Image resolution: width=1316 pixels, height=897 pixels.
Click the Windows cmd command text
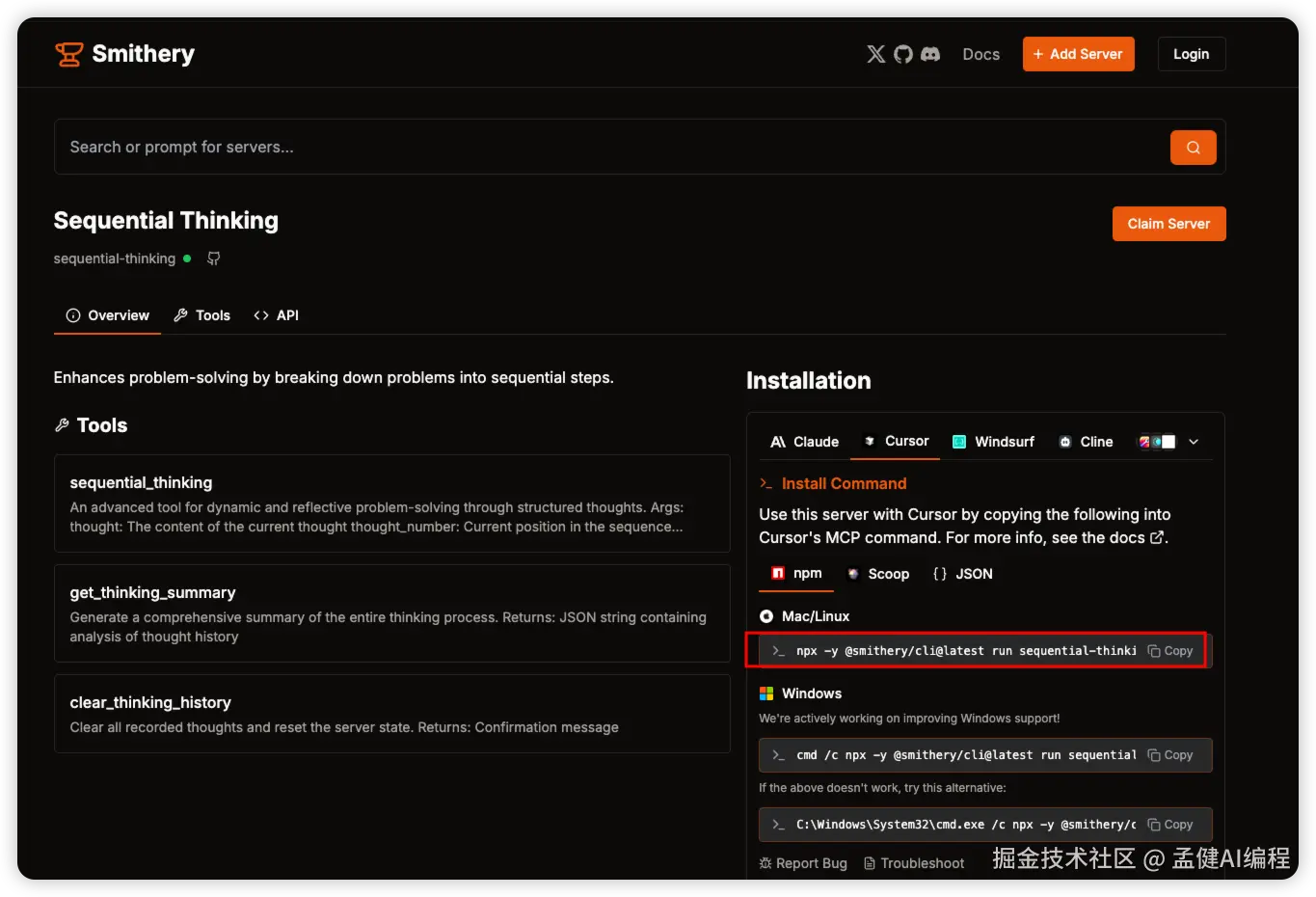point(966,755)
